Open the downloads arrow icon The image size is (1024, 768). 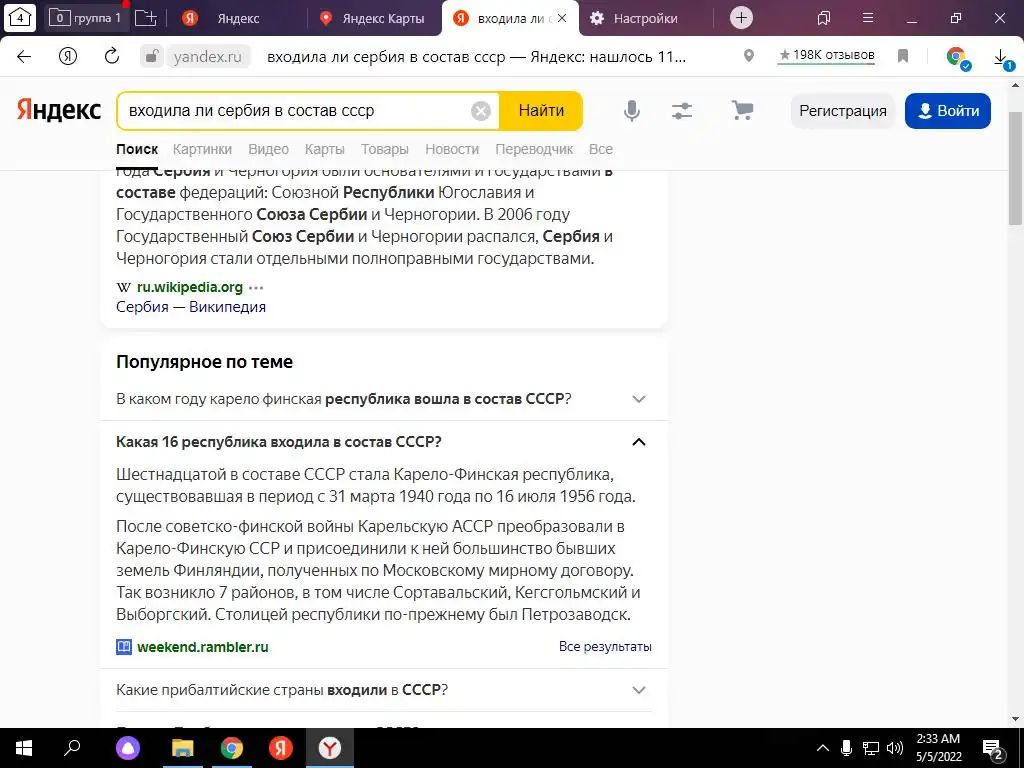(x=1002, y=57)
